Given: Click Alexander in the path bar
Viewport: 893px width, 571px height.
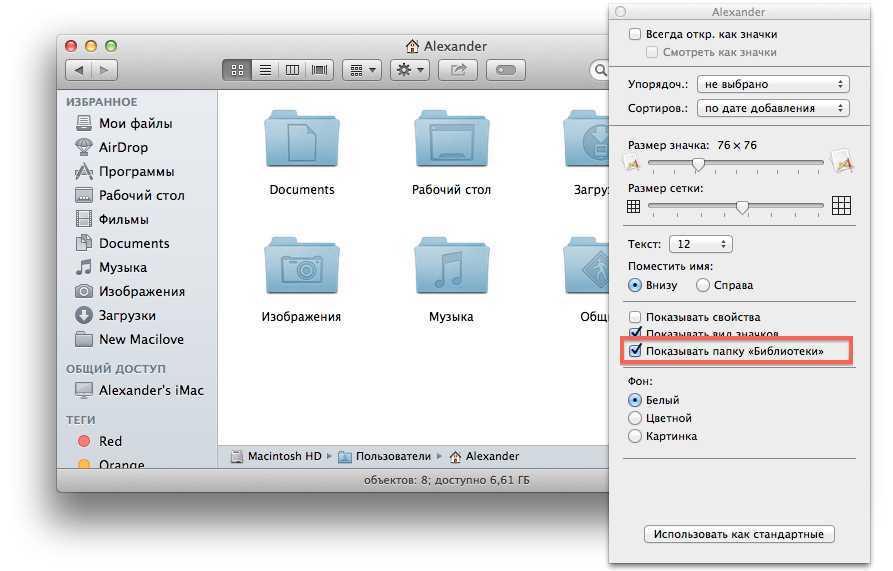Looking at the screenshot, I should 485,456.
